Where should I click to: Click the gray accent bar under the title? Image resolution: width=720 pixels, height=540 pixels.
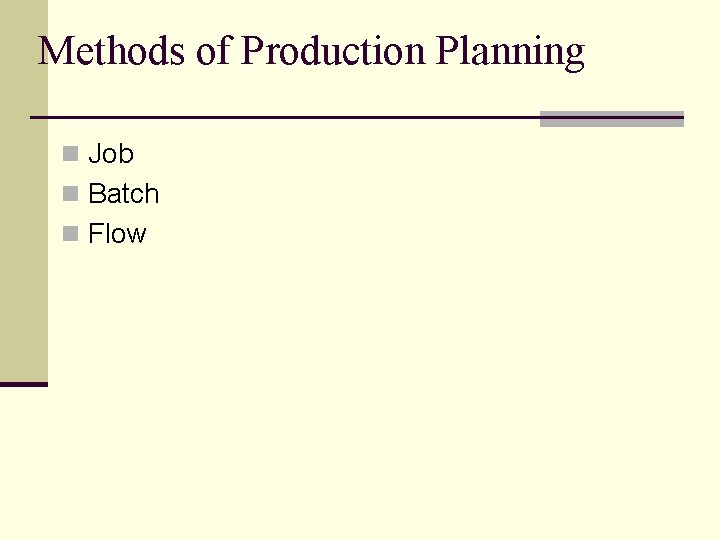(x=611, y=119)
